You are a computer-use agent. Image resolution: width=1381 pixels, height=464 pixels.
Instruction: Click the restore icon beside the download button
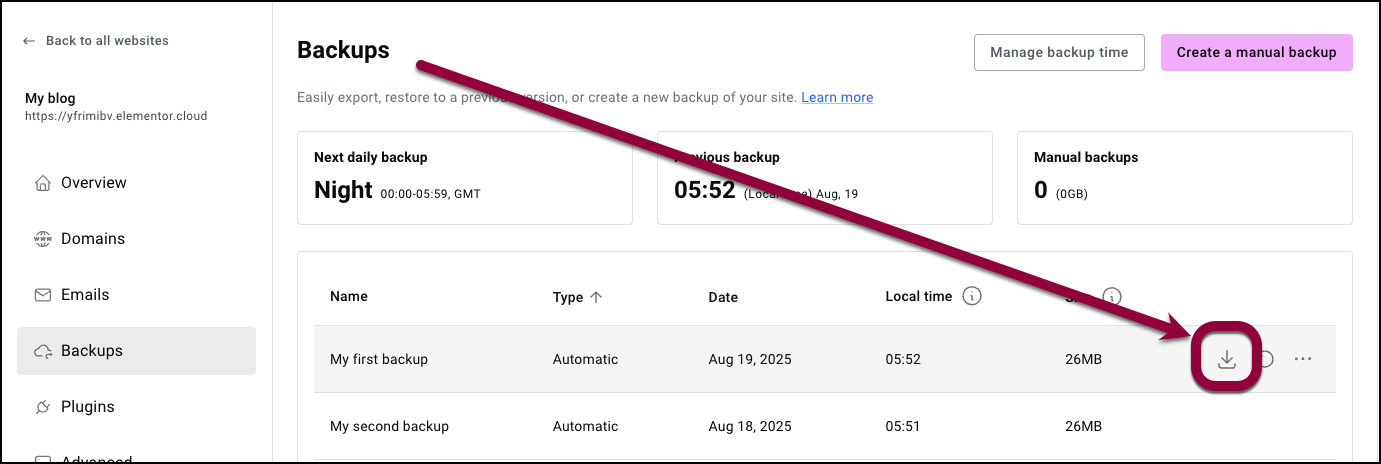click(x=1266, y=359)
